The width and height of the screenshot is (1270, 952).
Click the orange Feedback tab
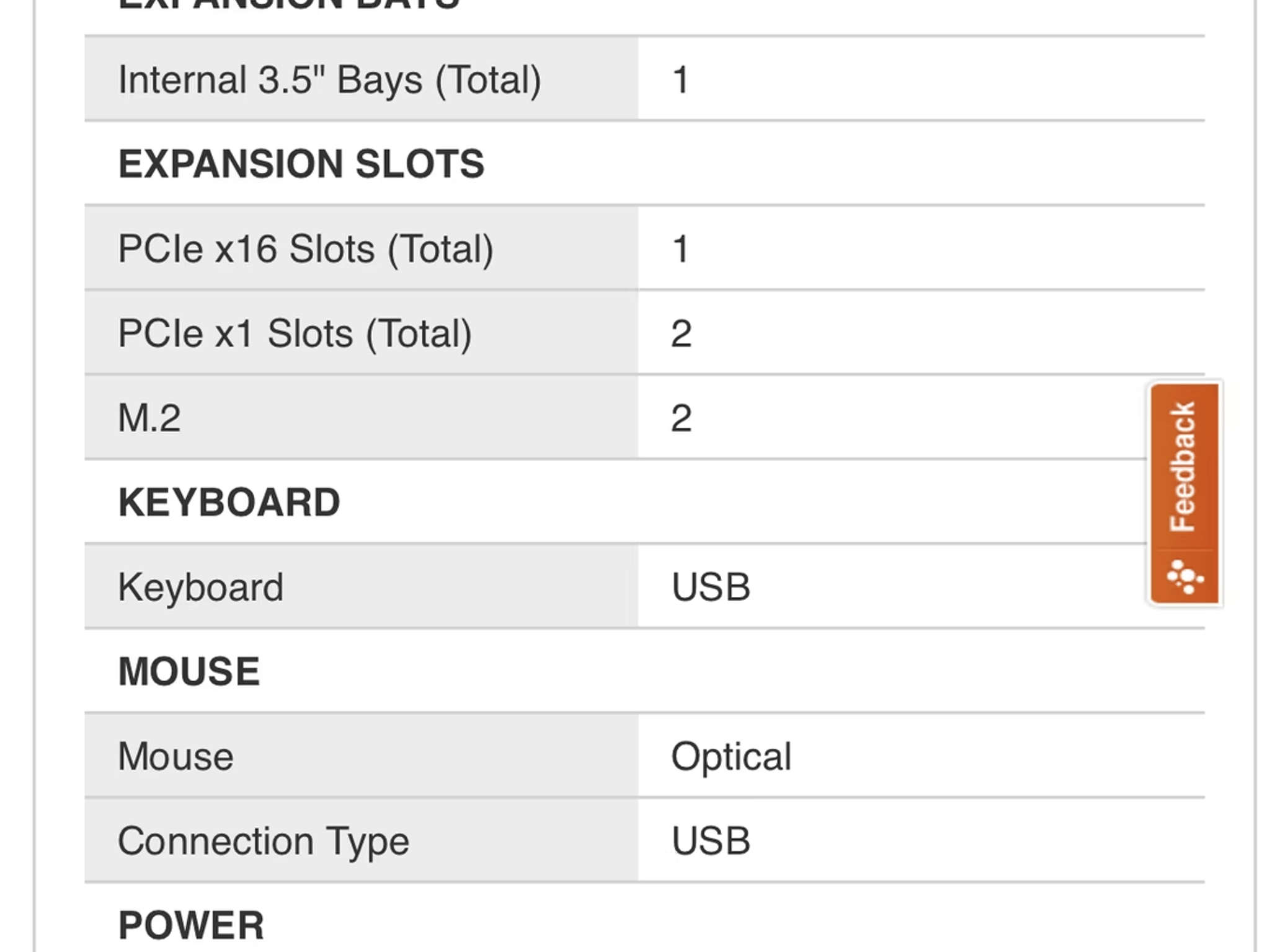(1183, 468)
